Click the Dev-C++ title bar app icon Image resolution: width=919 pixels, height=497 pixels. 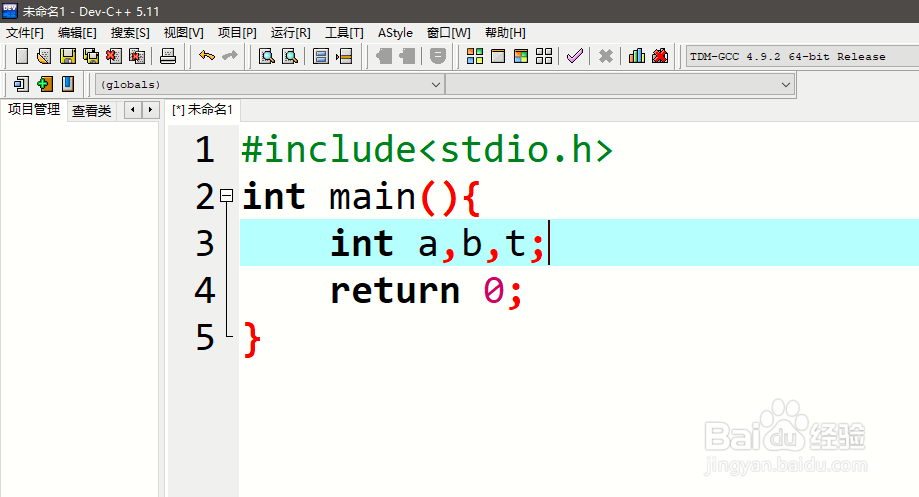[10, 11]
